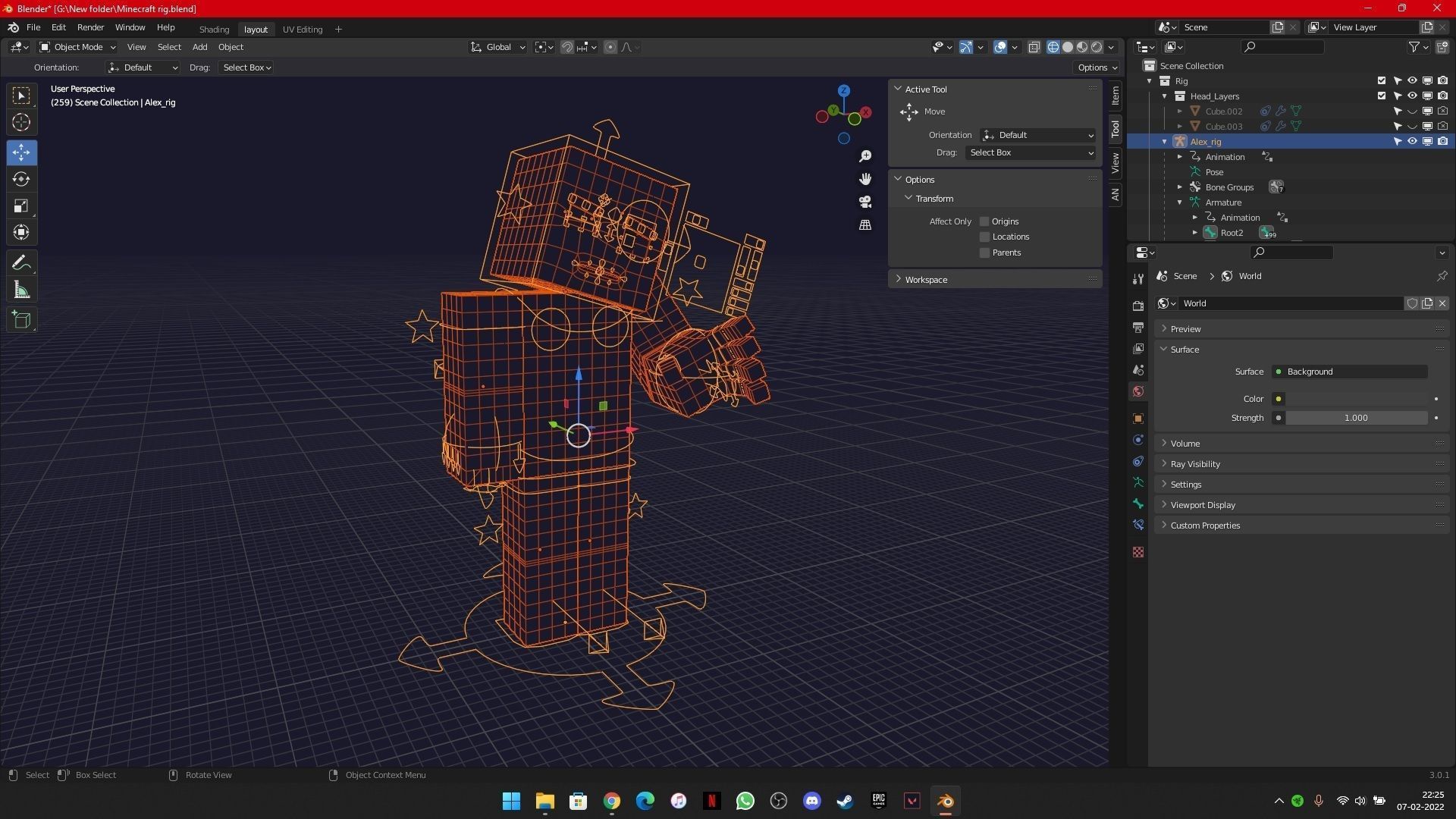
Task: Toggle X-ray display icon
Action: (x=1034, y=47)
